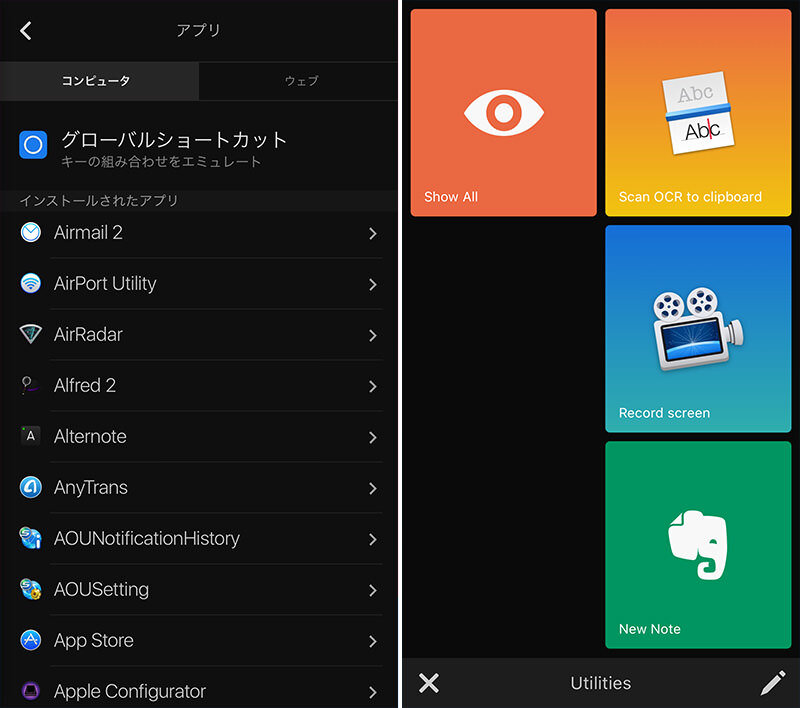Viewport: 800px width, 708px height.
Task: Open the App Store row
Action: (x=199, y=641)
